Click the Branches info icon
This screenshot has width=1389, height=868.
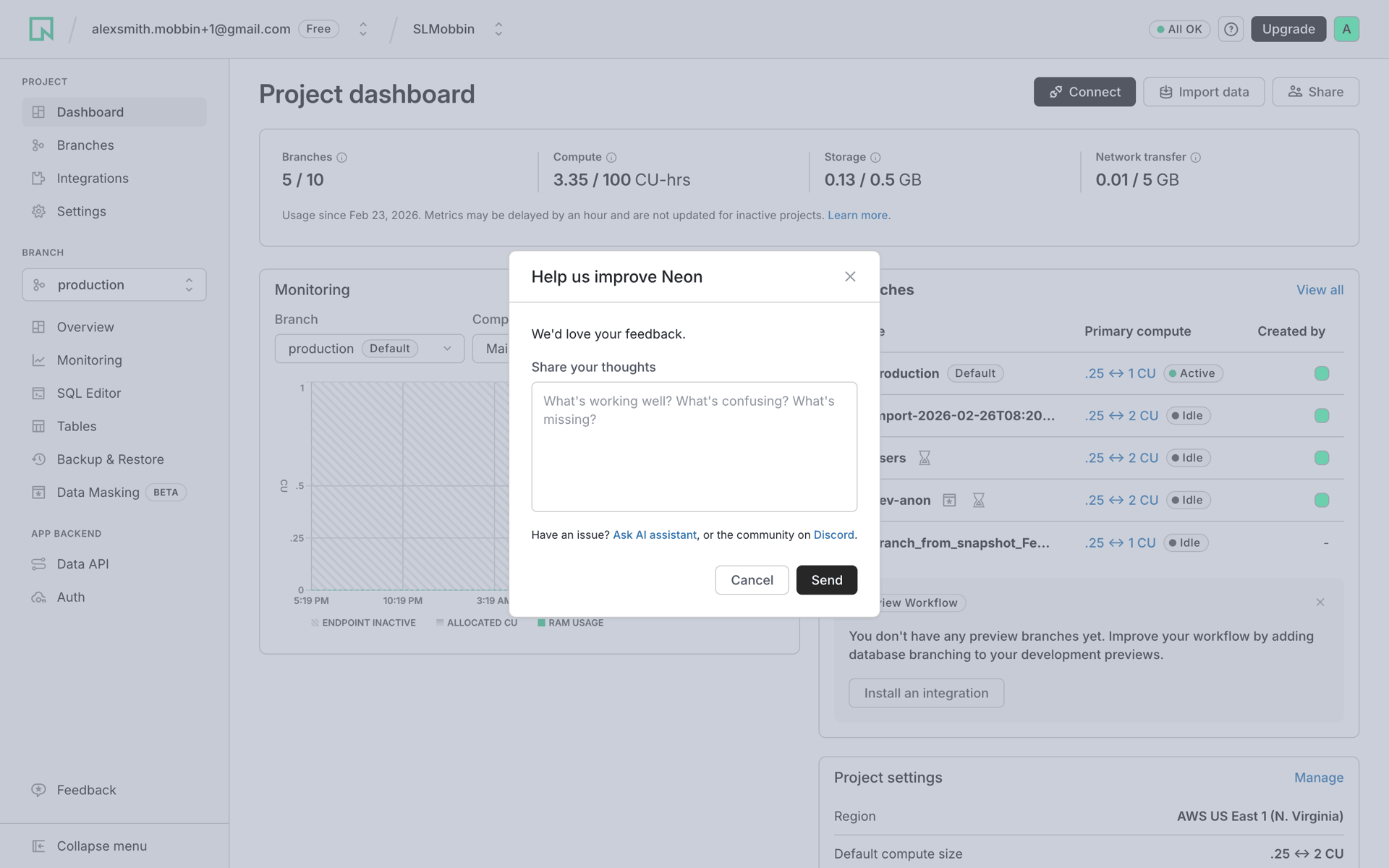[341, 158]
